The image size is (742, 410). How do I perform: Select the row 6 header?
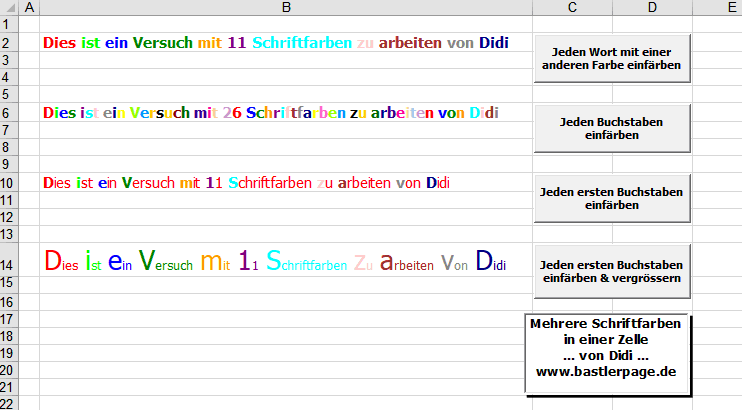tap(9, 113)
